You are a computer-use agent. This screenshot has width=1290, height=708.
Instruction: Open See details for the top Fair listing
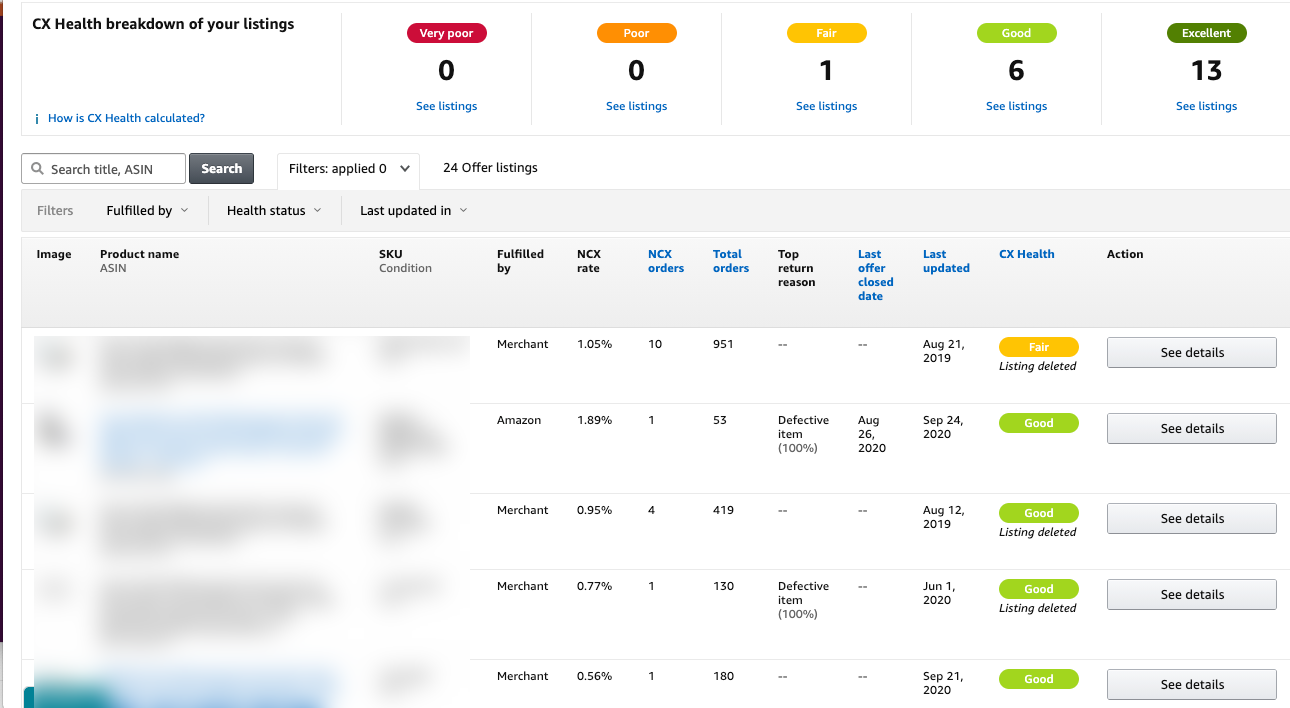(1191, 352)
